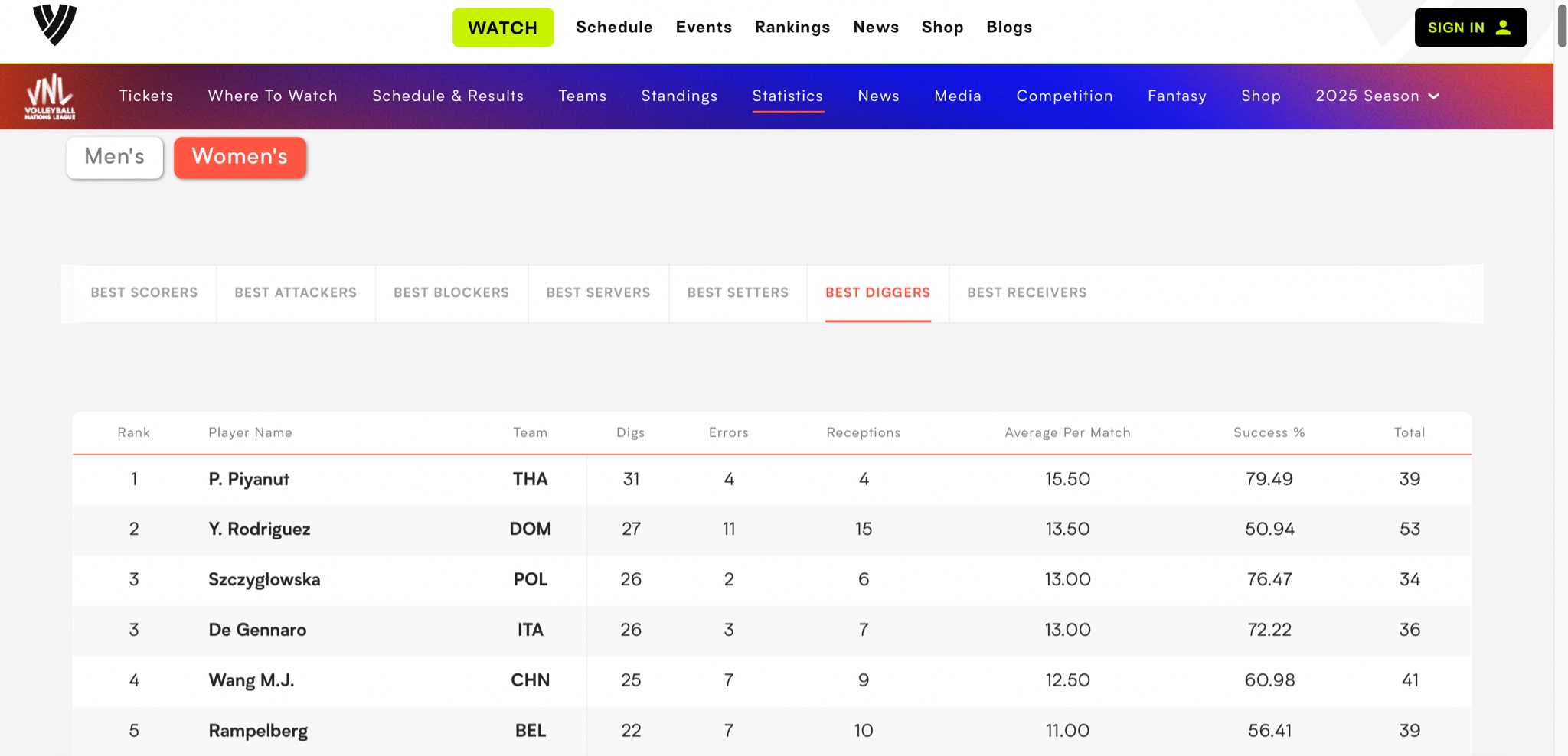The image size is (1568, 756).
Task: Click average value 15.50
Action: click(x=1067, y=479)
